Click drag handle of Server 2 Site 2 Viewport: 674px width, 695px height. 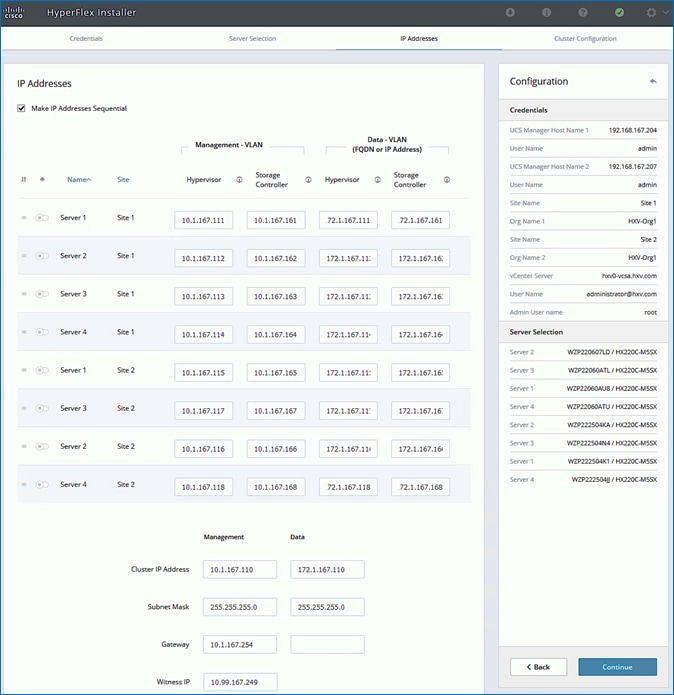tap(24, 446)
